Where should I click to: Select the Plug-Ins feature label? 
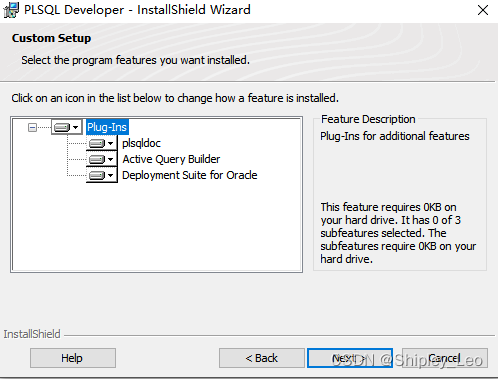pos(107,127)
